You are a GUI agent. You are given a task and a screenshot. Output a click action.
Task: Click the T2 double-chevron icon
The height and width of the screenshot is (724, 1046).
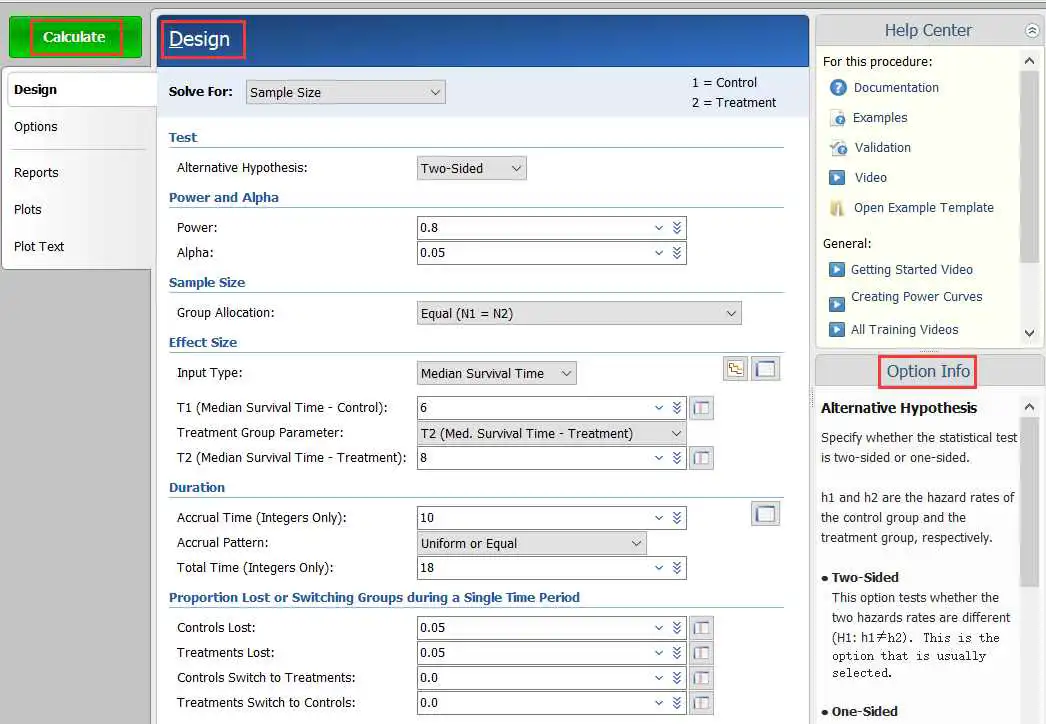pyautogui.click(x=677, y=458)
